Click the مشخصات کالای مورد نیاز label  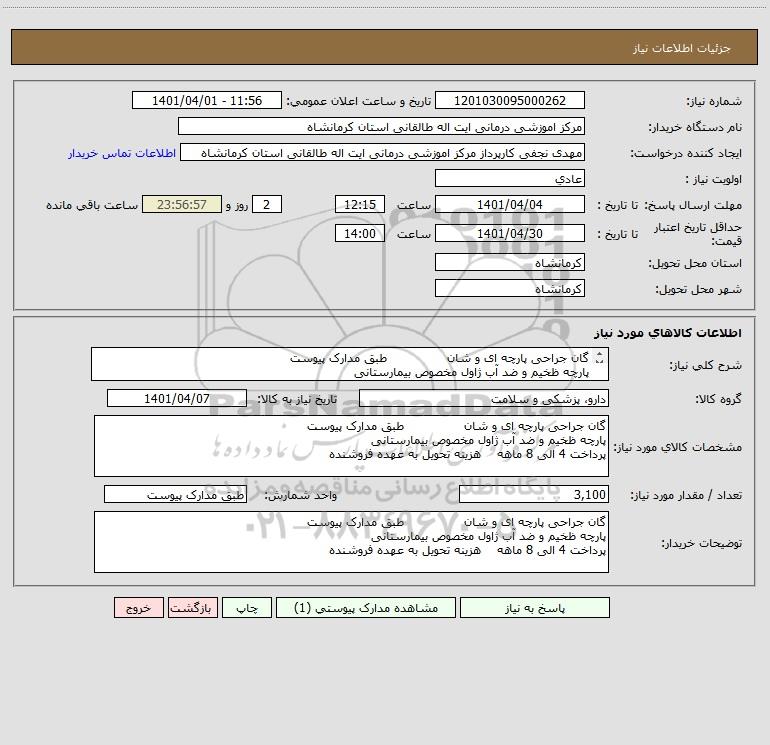click(678, 447)
